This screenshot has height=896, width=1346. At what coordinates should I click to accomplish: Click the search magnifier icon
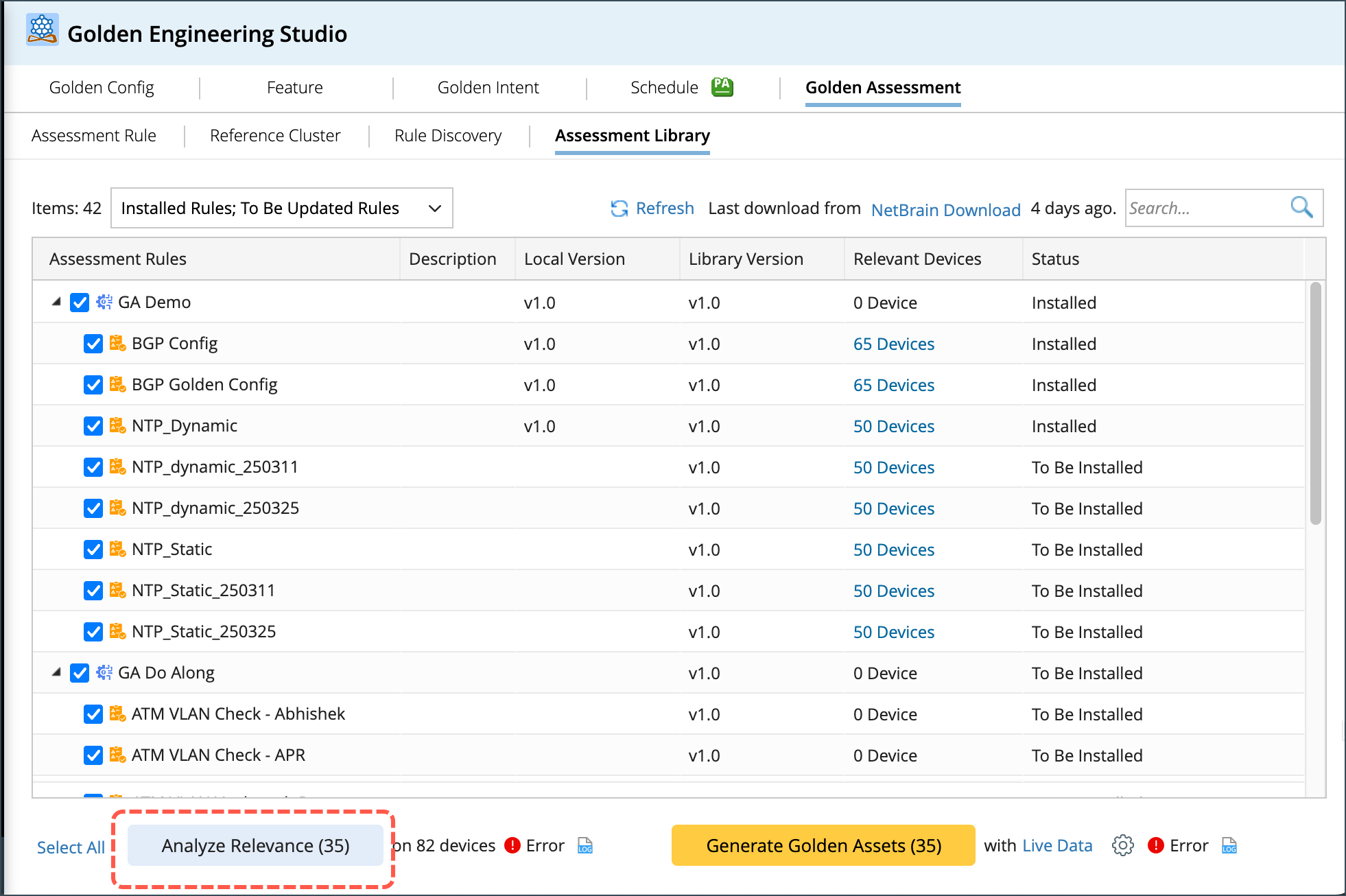tap(1301, 207)
